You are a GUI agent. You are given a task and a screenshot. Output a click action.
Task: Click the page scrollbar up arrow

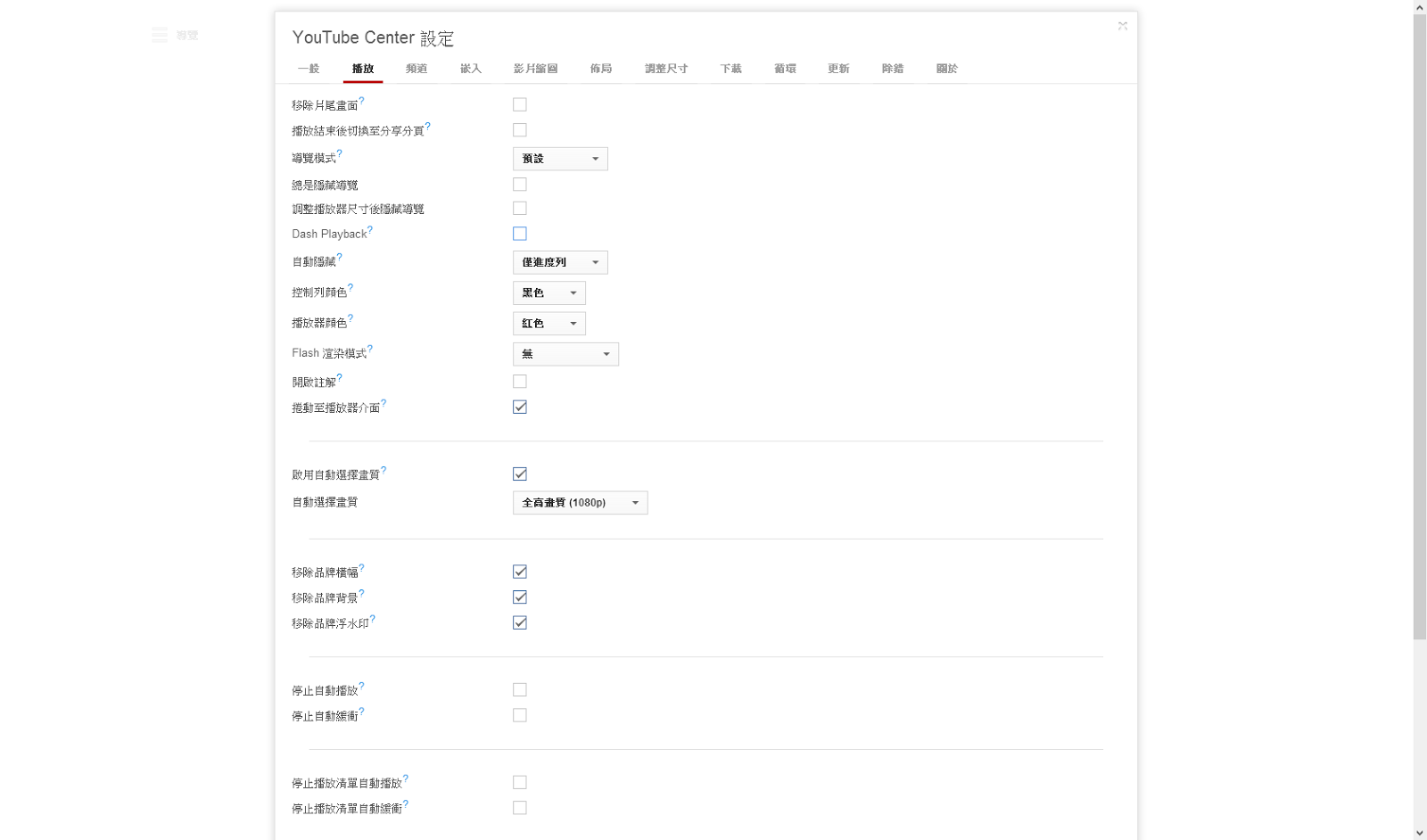point(1420,7)
